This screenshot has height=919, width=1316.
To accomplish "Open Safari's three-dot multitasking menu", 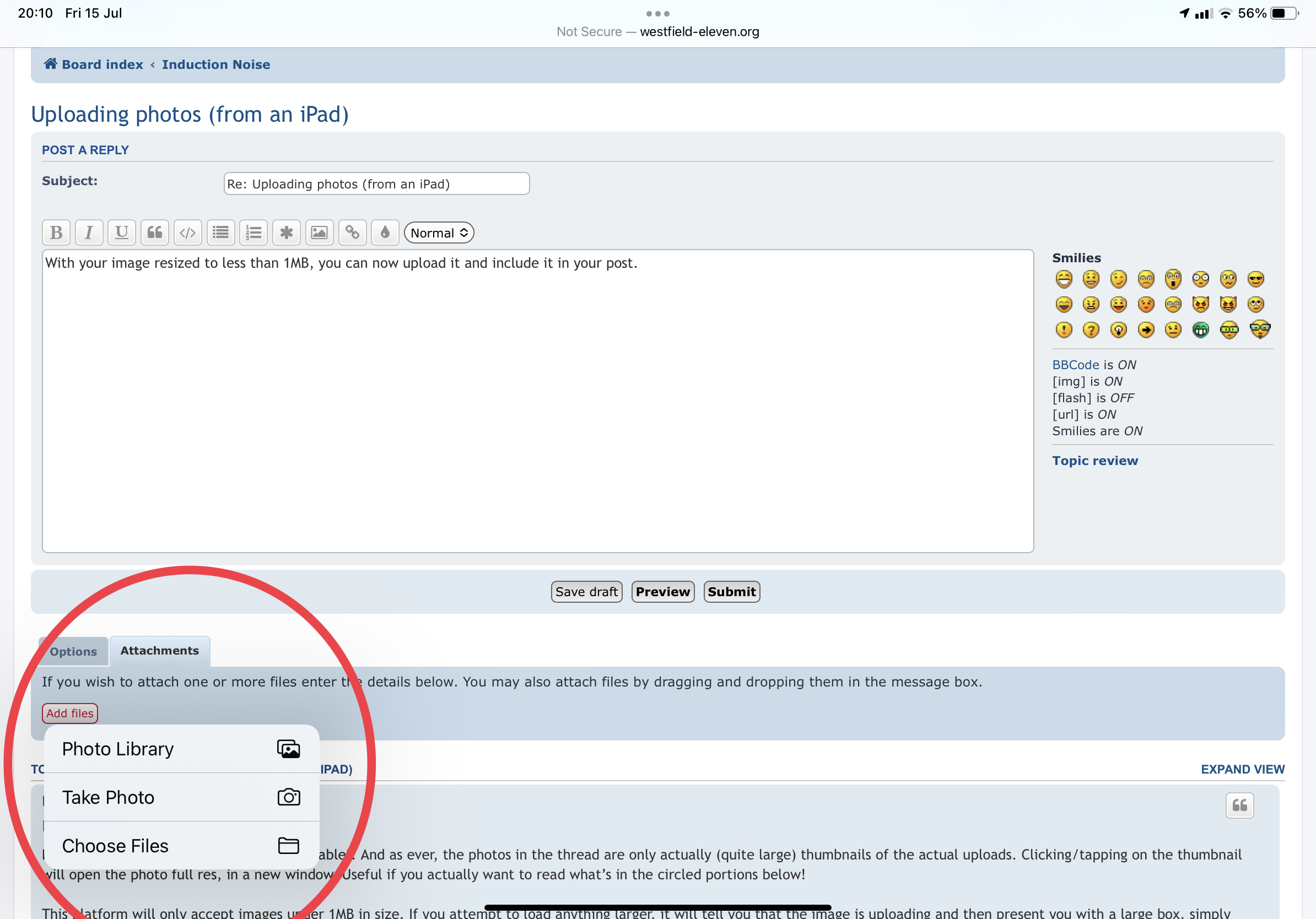I will [x=657, y=13].
